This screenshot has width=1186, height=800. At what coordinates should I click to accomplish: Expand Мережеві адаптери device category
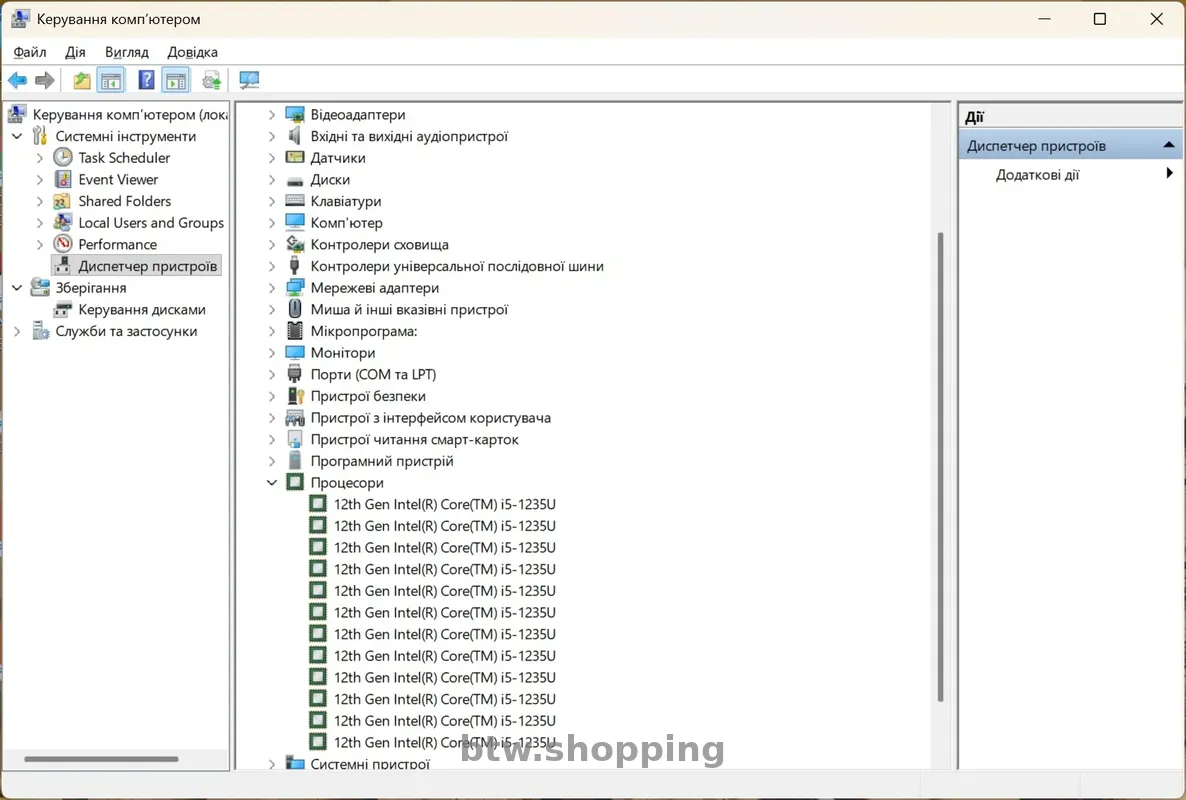(x=272, y=288)
